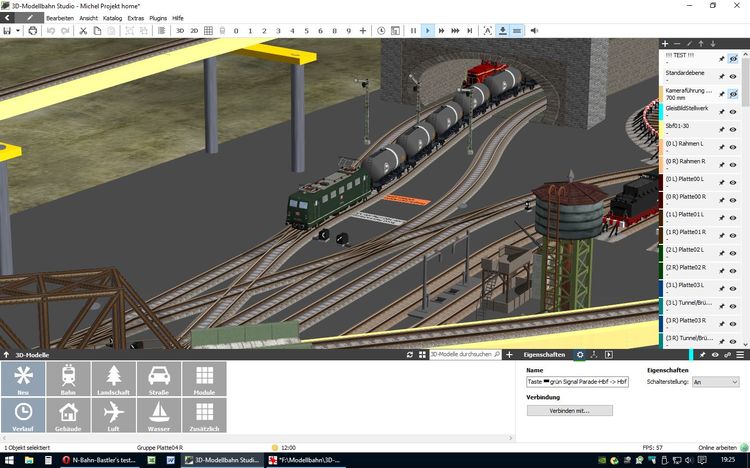
Task: Click the print icon in toolbar
Action: 33,31
